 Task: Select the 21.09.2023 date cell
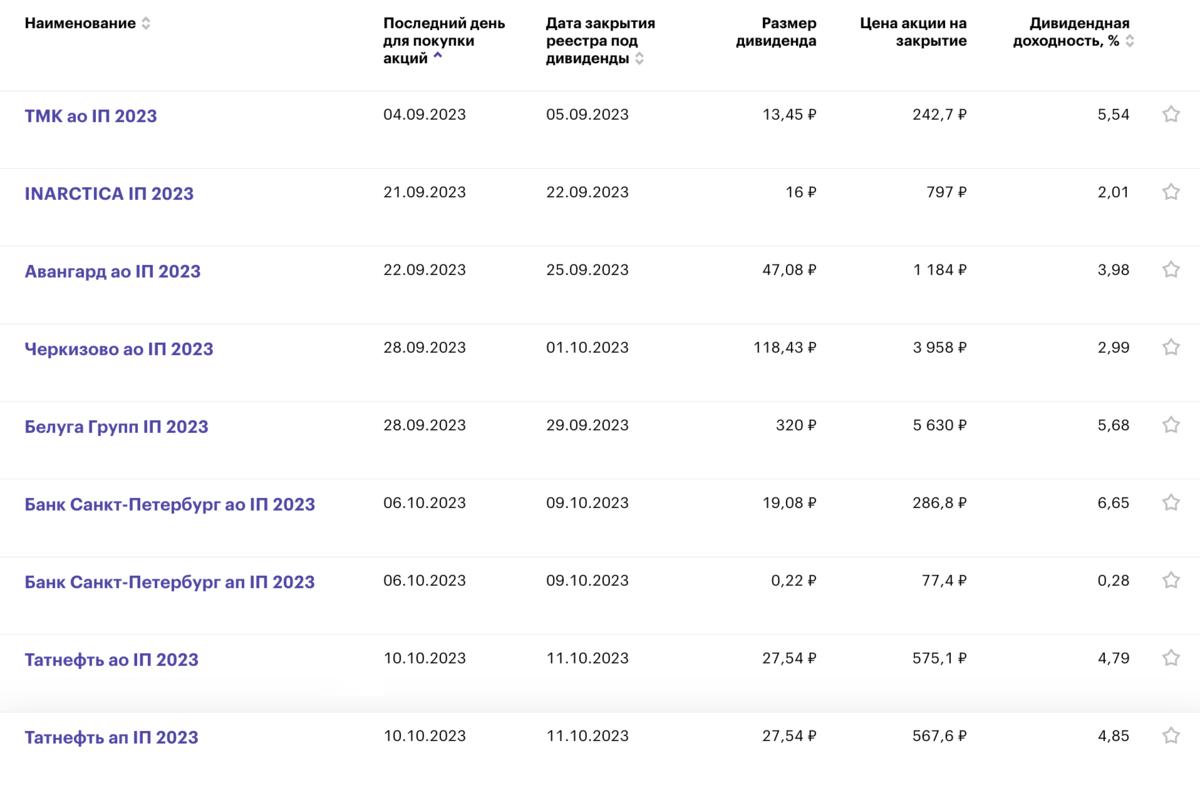425,192
